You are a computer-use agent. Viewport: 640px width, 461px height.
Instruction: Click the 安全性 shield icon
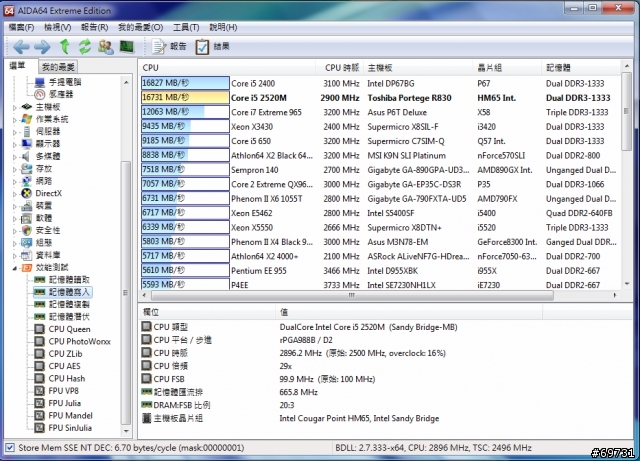(x=27, y=230)
